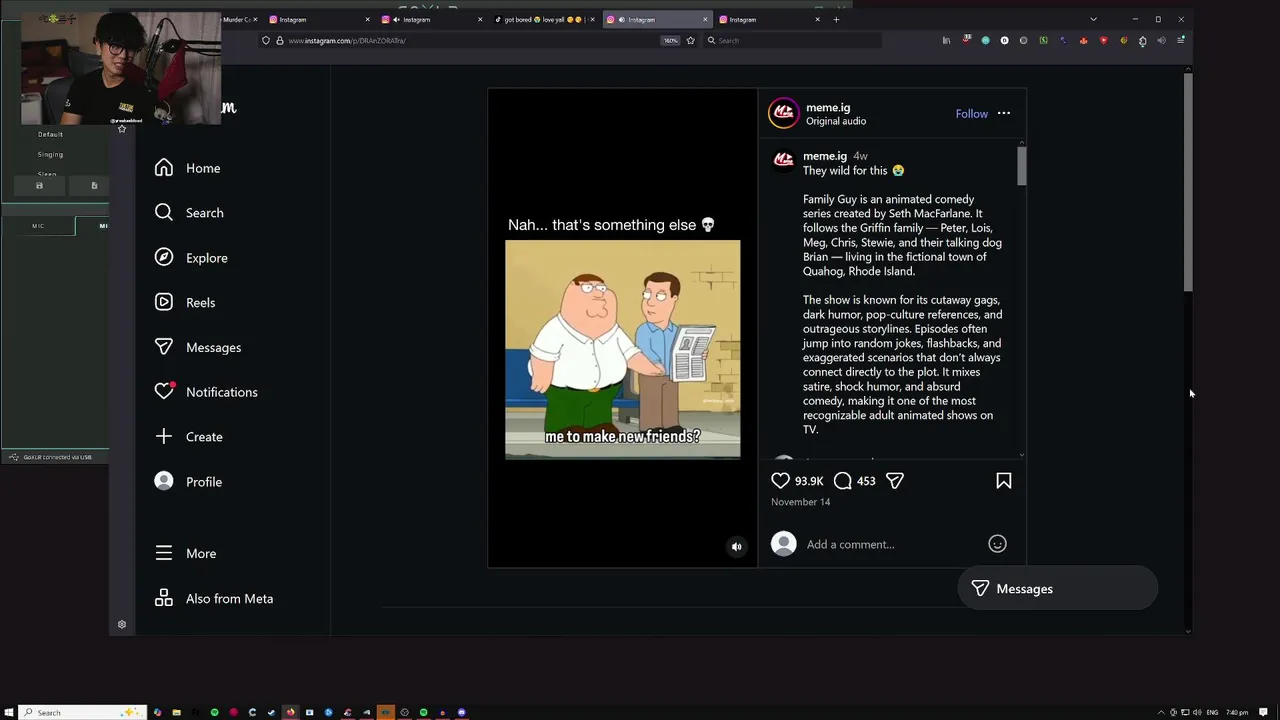This screenshot has width=1280, height=720.
Task: Click the taskbar clock showing 7:40 pm
Action: [x=1237, y=712]
